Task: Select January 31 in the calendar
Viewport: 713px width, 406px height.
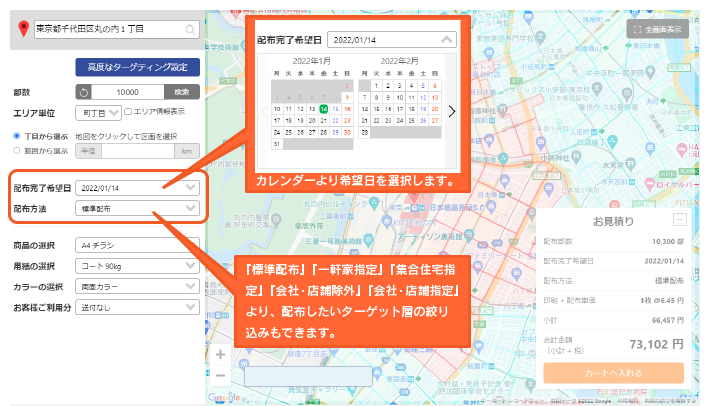Action: pos(277,144)
